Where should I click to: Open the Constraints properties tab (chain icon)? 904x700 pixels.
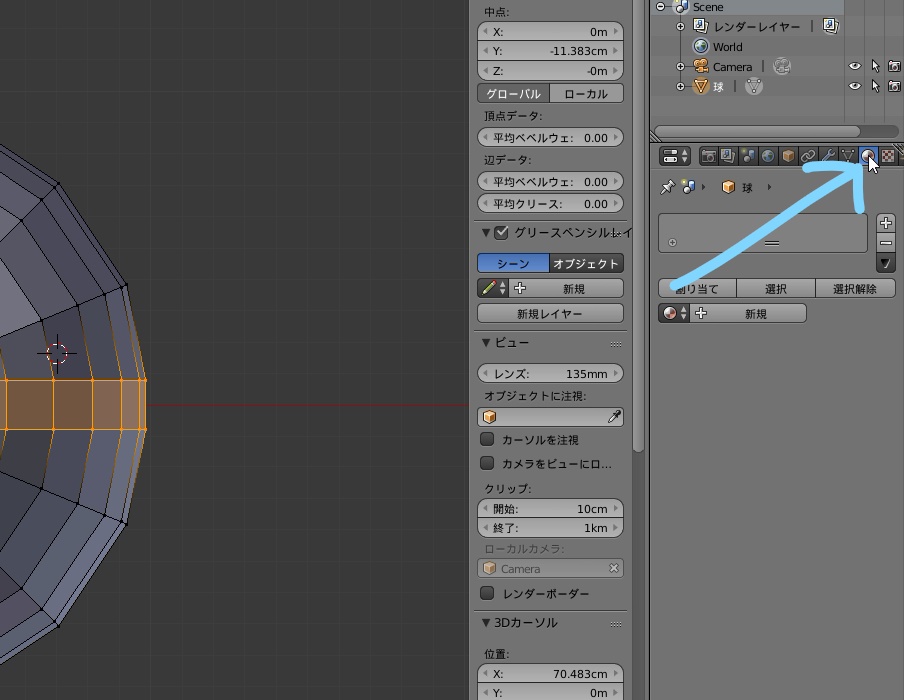tap(808, 156)
